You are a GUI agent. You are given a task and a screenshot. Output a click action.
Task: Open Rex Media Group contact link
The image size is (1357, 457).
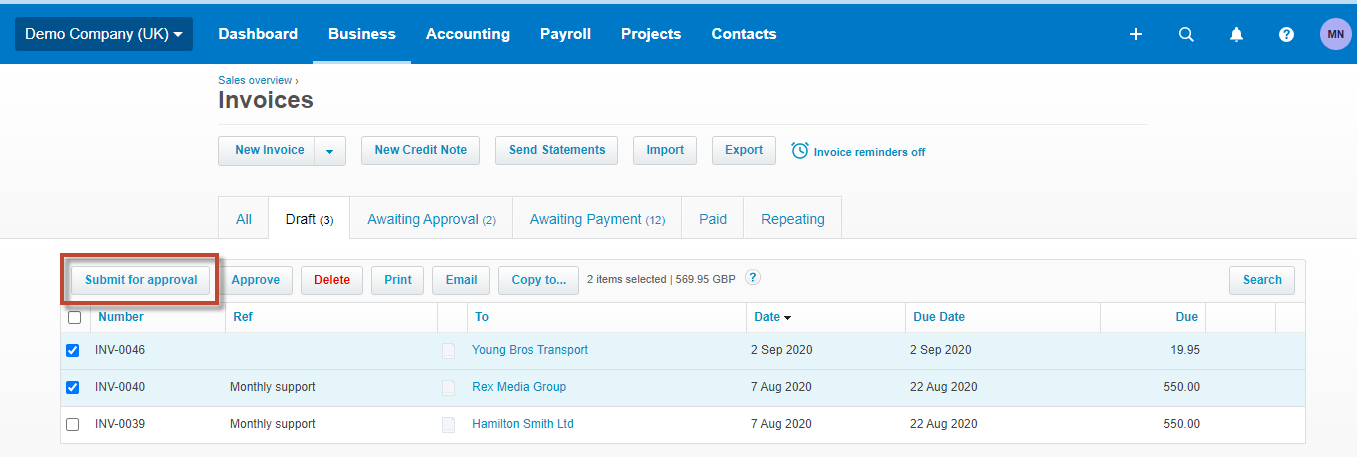point(519,387)
